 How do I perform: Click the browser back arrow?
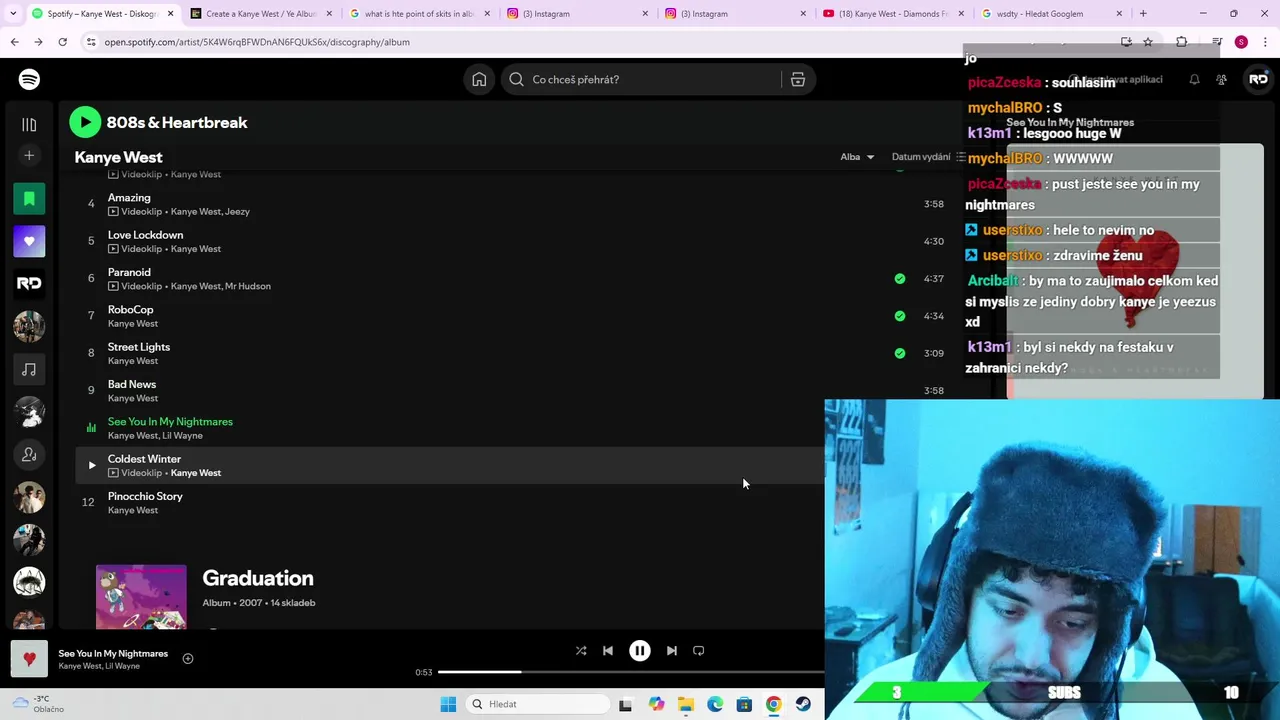click(14, 42)
